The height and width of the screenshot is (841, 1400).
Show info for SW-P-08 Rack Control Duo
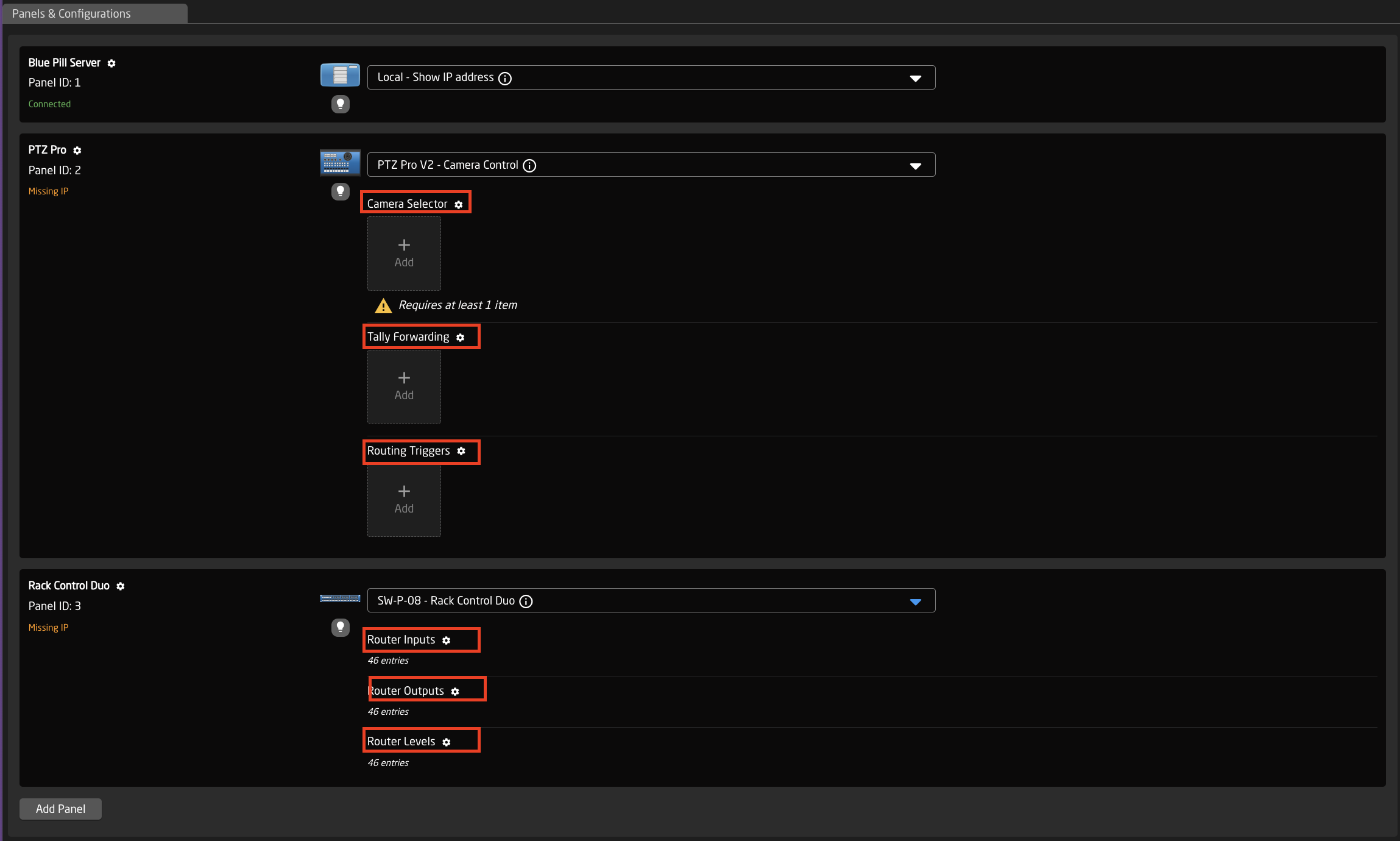point(526,601)
